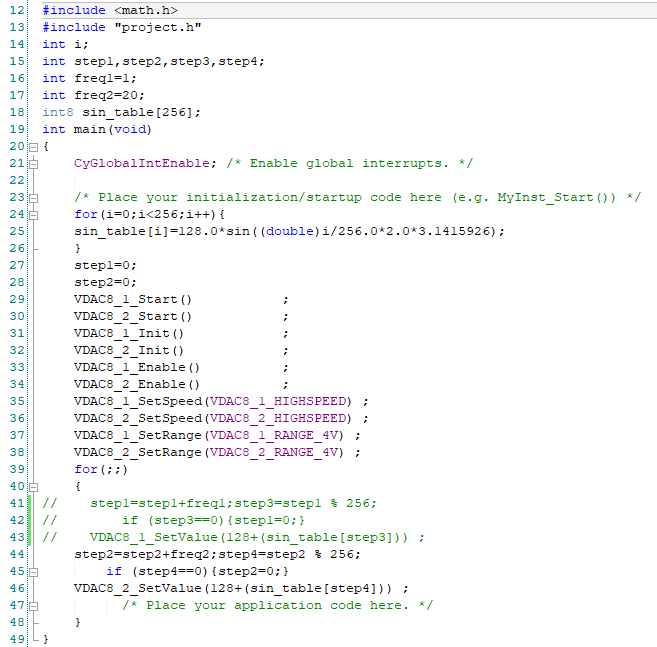Click line number 39 in the gutter
The width and height of the screenshot is (657, 647).
point(17,469)
